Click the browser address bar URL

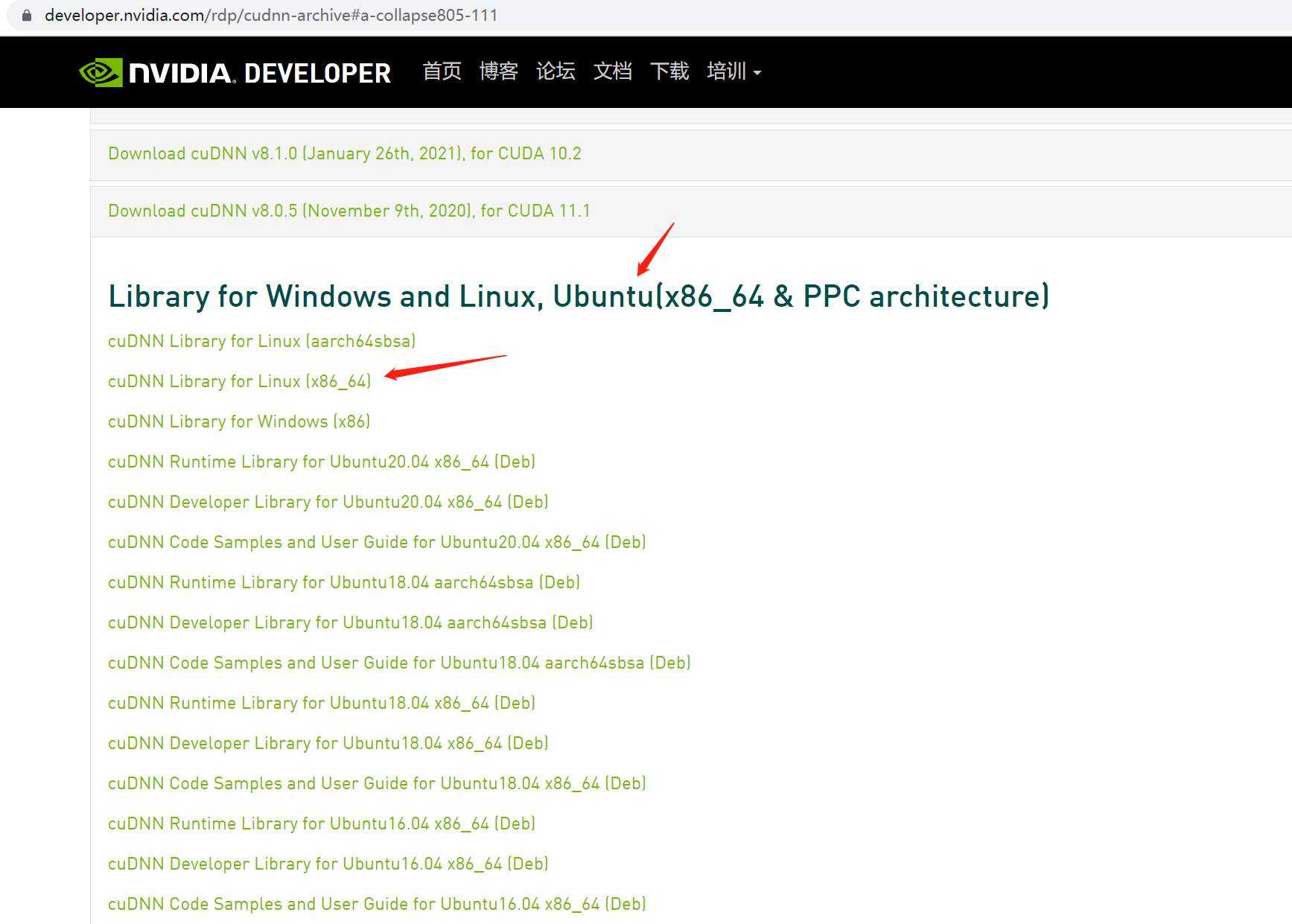click(271, 15)
